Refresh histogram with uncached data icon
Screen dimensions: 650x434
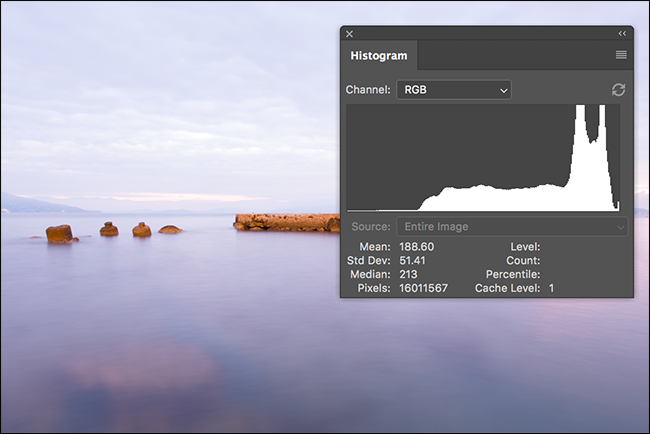pyautogui.click(x=618, y=90)
